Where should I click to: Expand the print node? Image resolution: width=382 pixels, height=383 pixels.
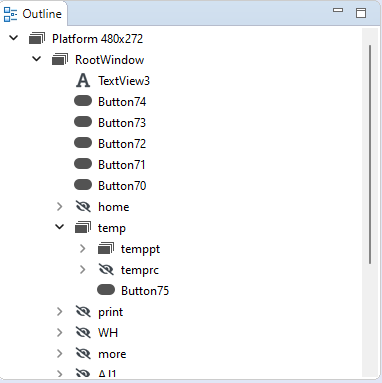pos(60,312)
